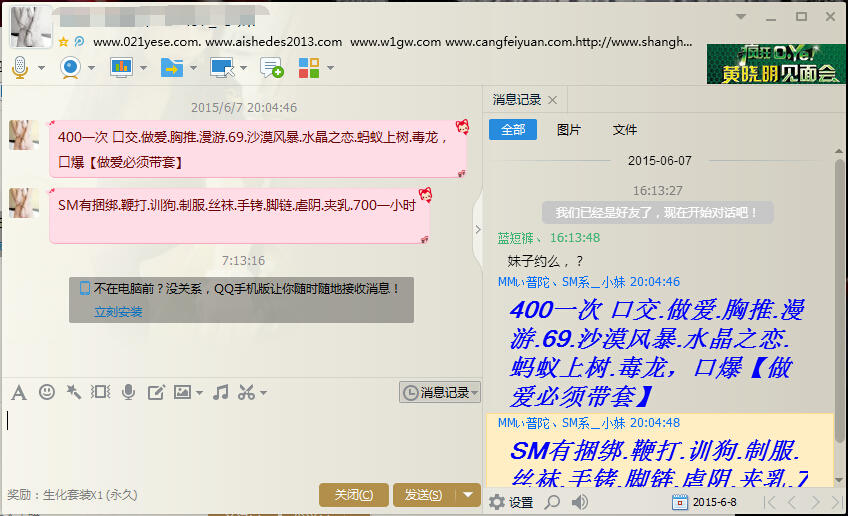Click the search magnifier in message history footer

[552, 502]
